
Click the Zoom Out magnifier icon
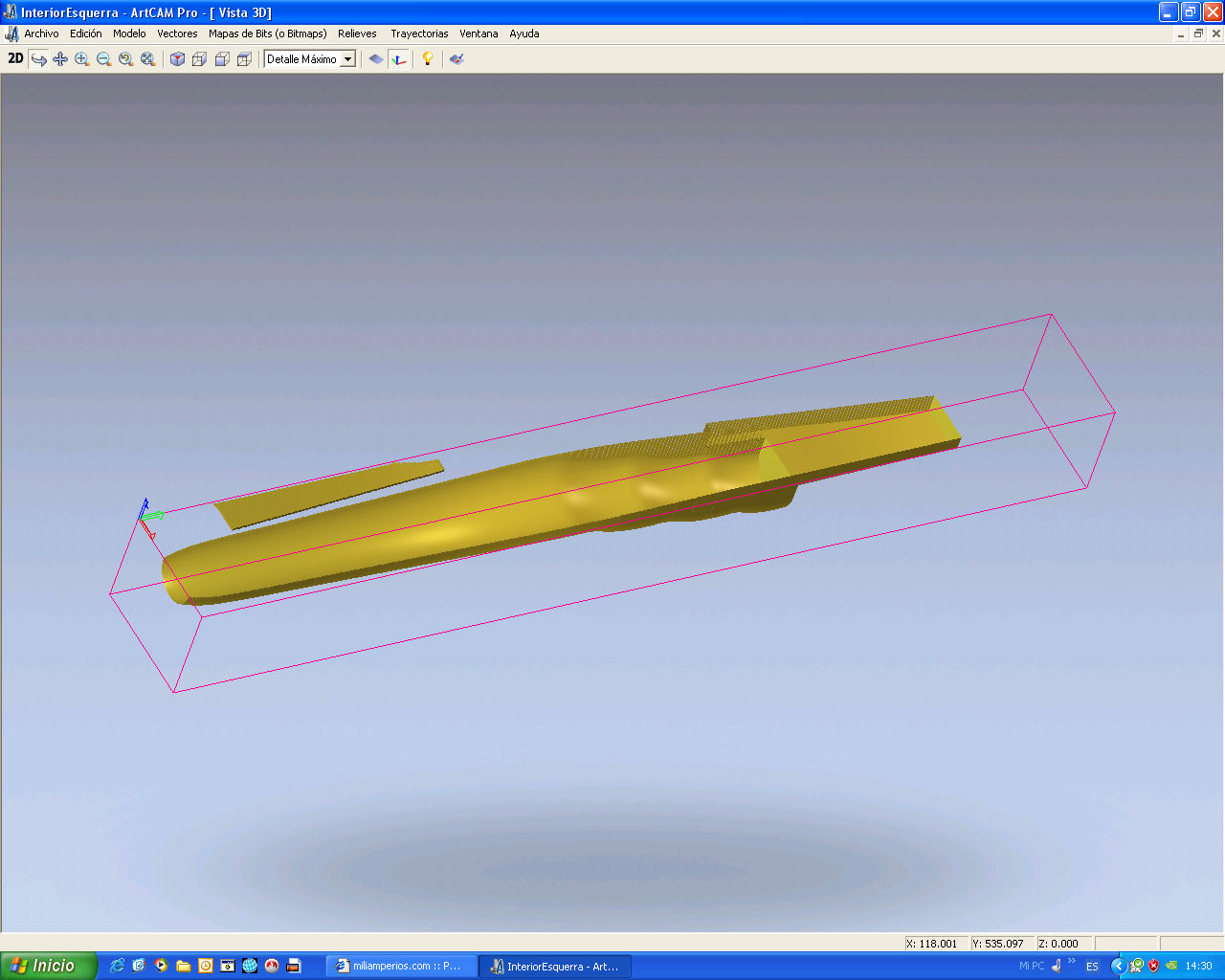point(104,59)
